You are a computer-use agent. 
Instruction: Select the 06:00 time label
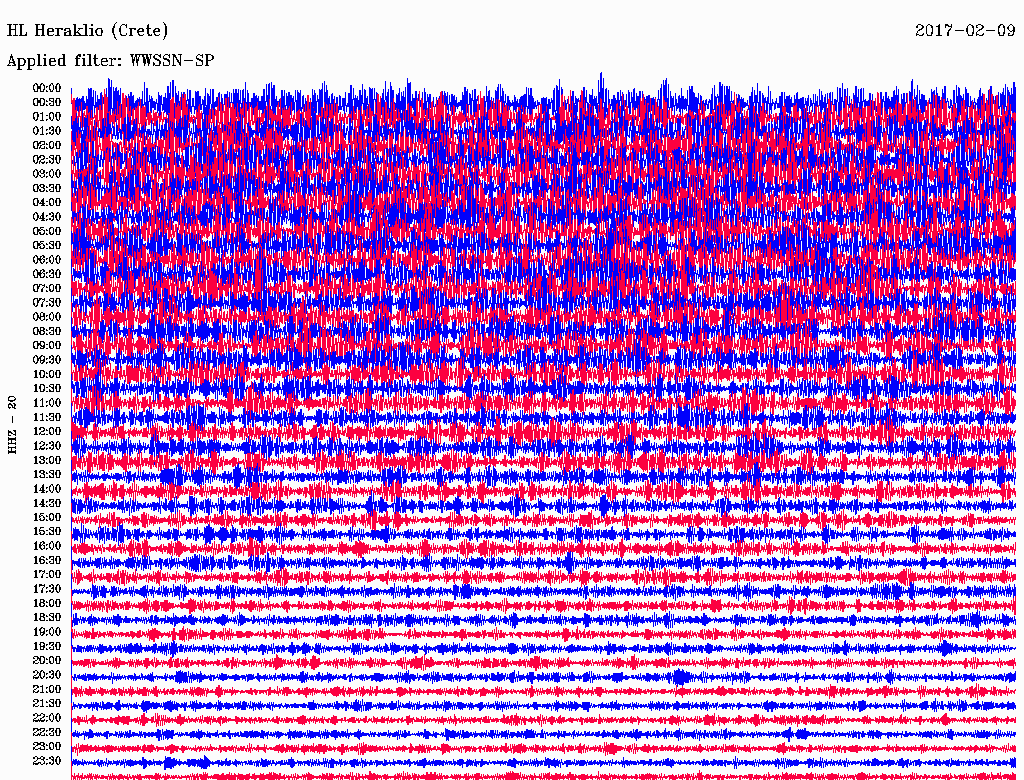pos(47,259)
